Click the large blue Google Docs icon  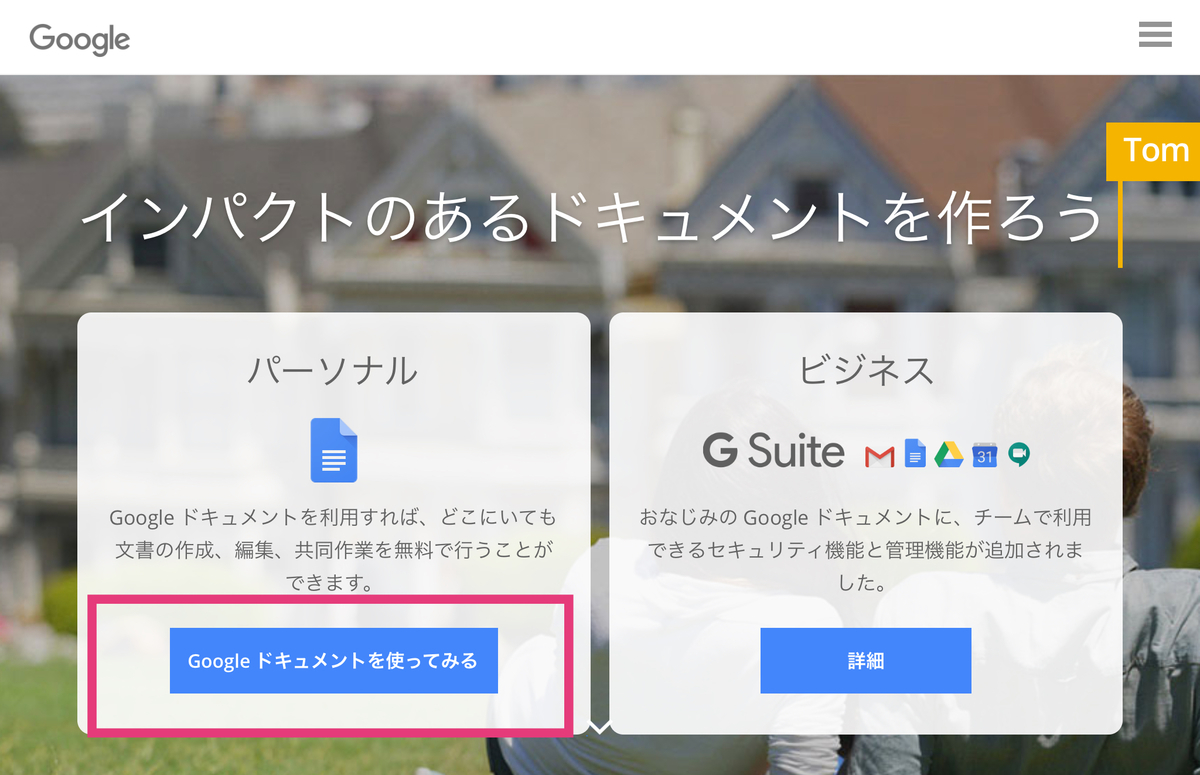coord(334,450)
